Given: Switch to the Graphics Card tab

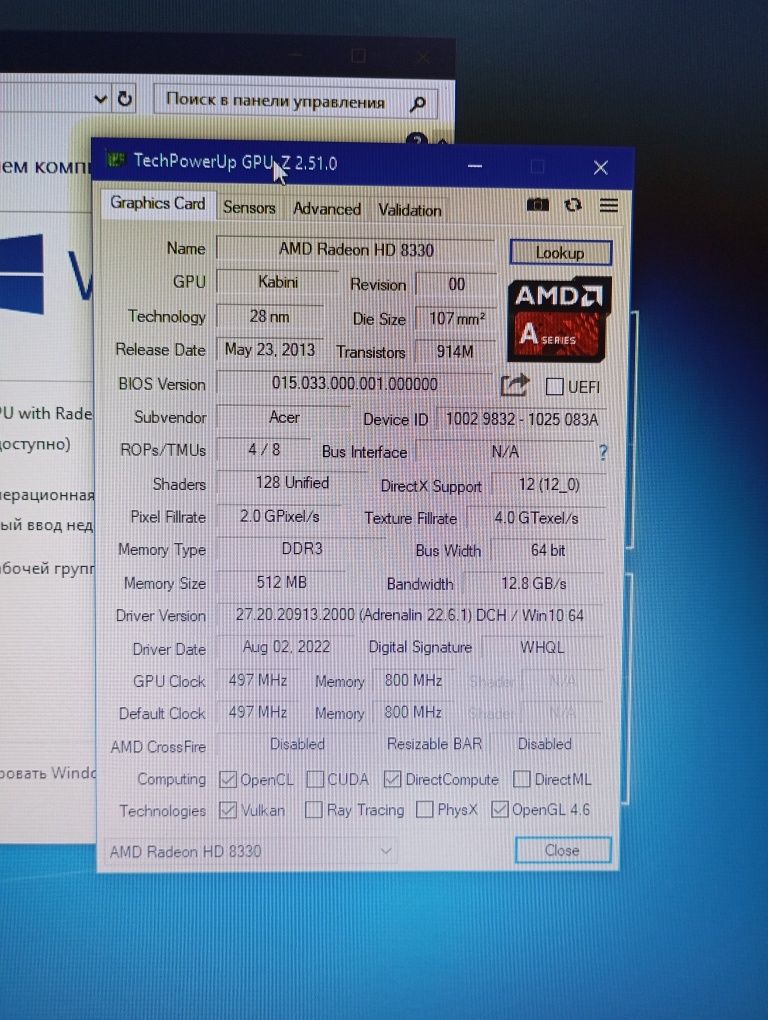Looking at the screenshot, I should tap(157, 204).
